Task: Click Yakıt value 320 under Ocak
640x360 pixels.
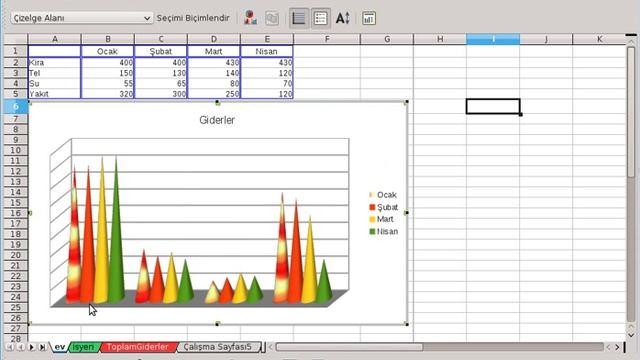Action: pos(107,94)
